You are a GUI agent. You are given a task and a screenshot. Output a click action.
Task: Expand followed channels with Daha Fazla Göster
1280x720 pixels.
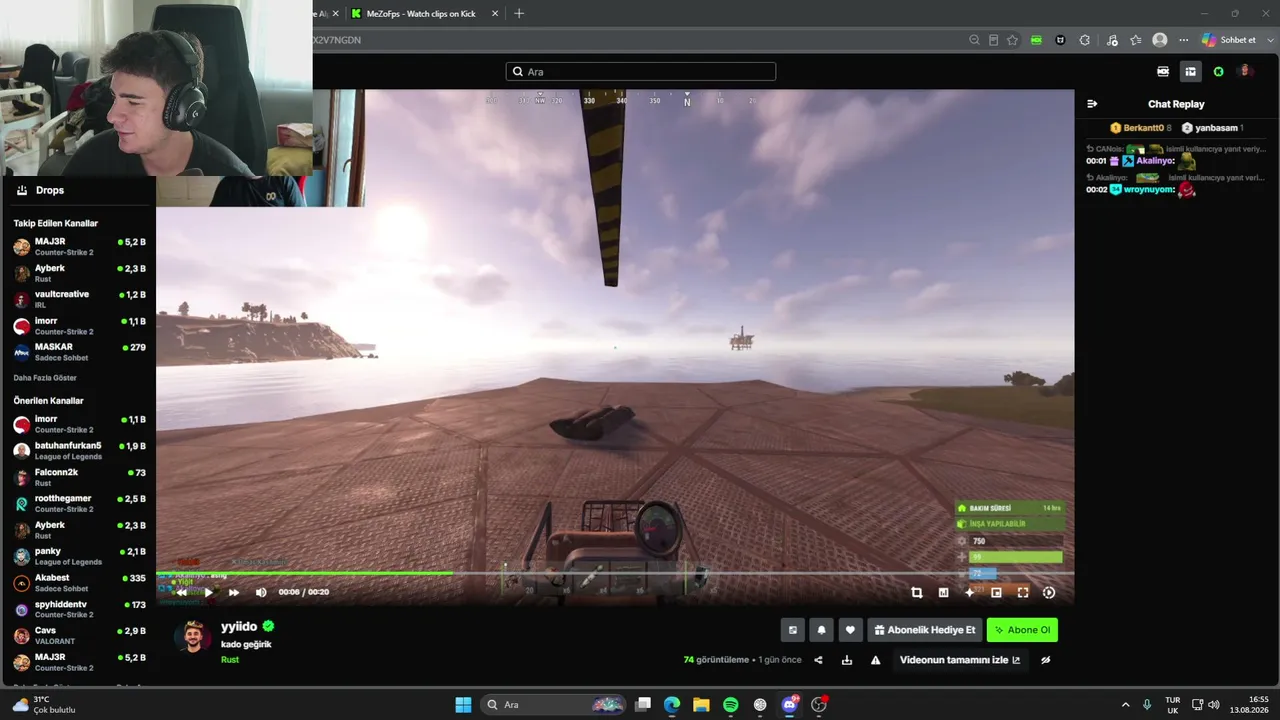click(45, 378)
